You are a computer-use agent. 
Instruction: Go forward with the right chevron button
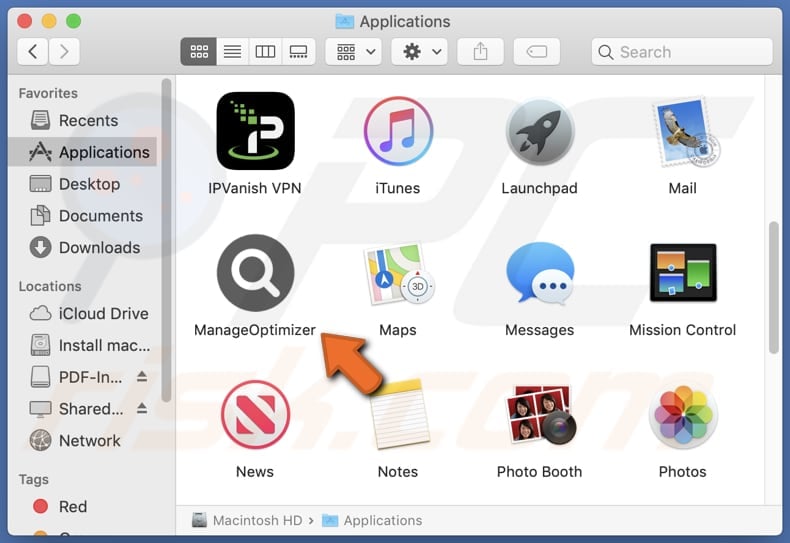coord(64,51)
